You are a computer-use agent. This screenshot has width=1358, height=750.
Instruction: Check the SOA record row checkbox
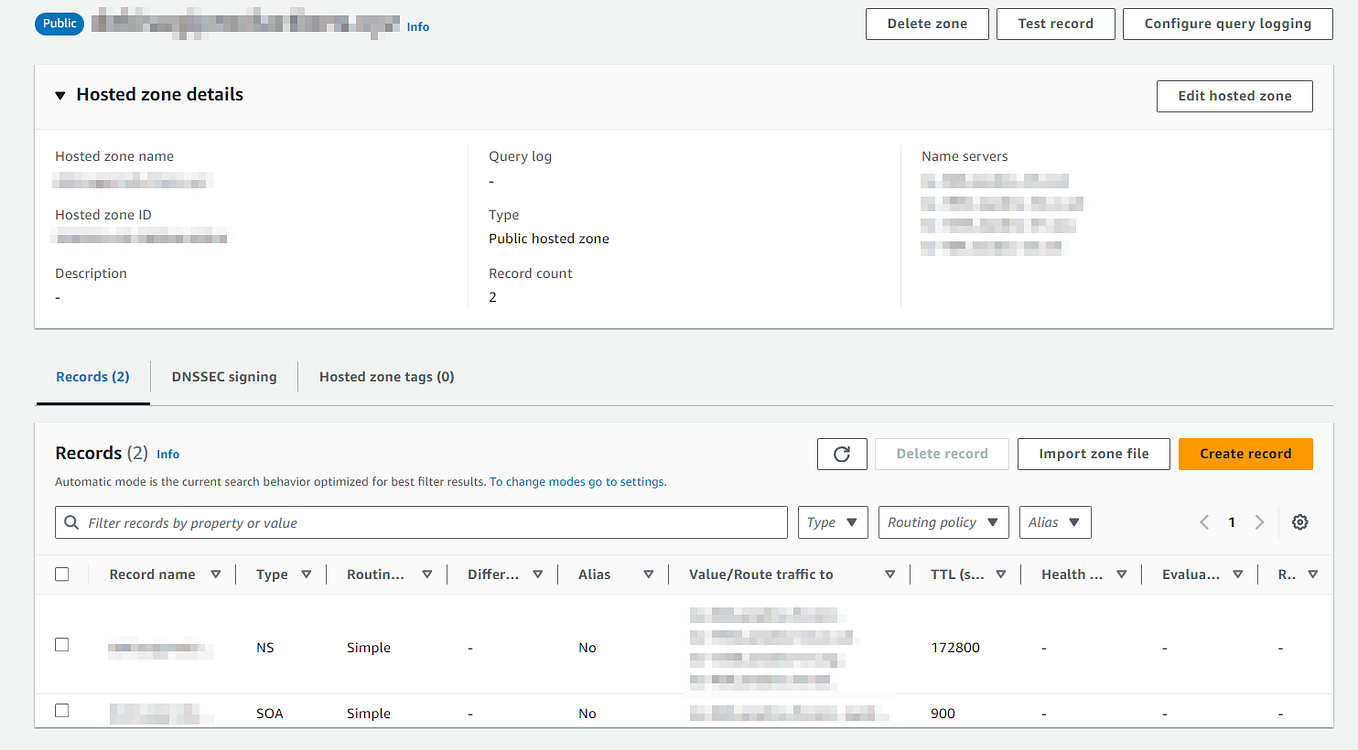pos(62,710)
